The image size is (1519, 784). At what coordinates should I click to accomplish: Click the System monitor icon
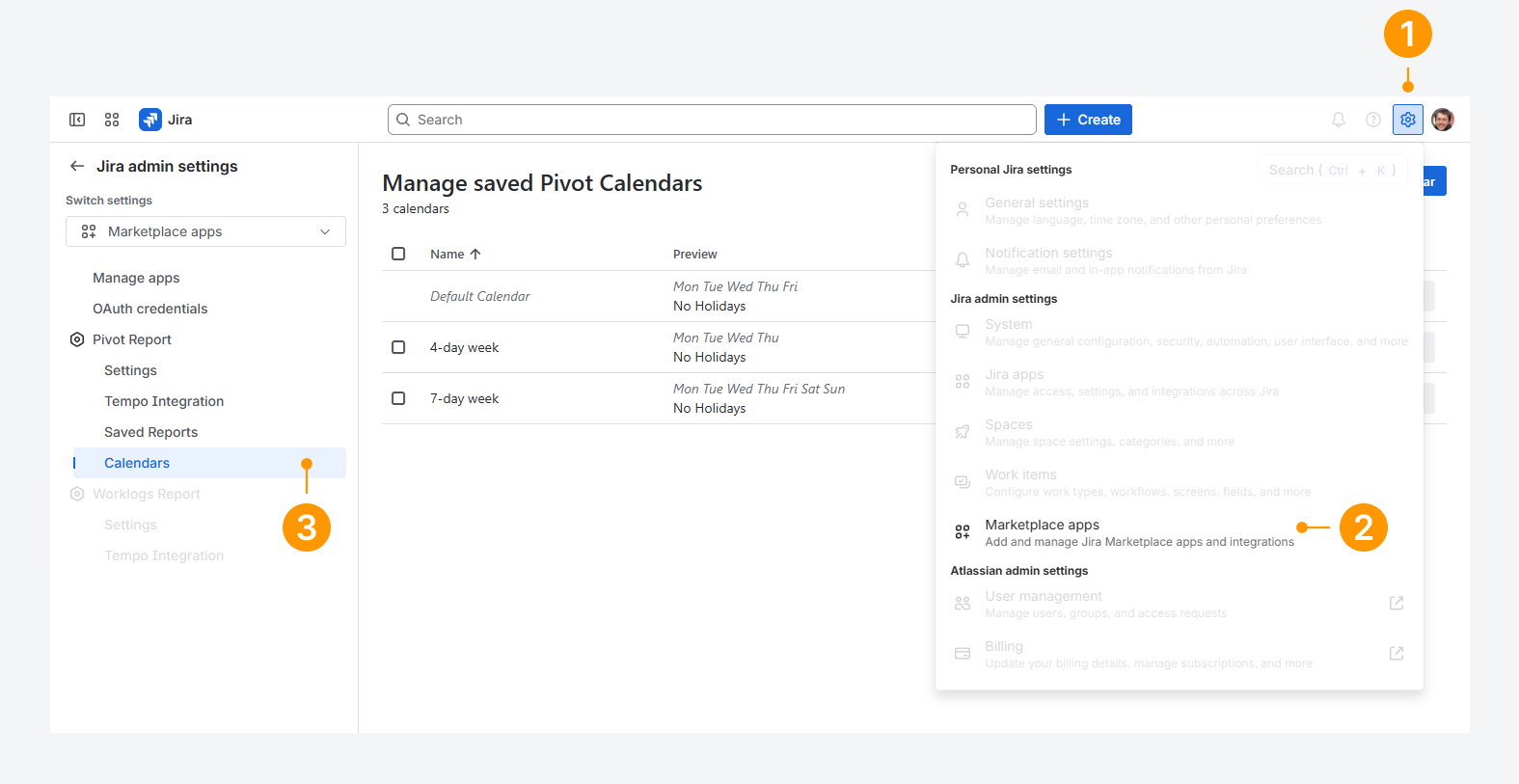pos(963,331)
